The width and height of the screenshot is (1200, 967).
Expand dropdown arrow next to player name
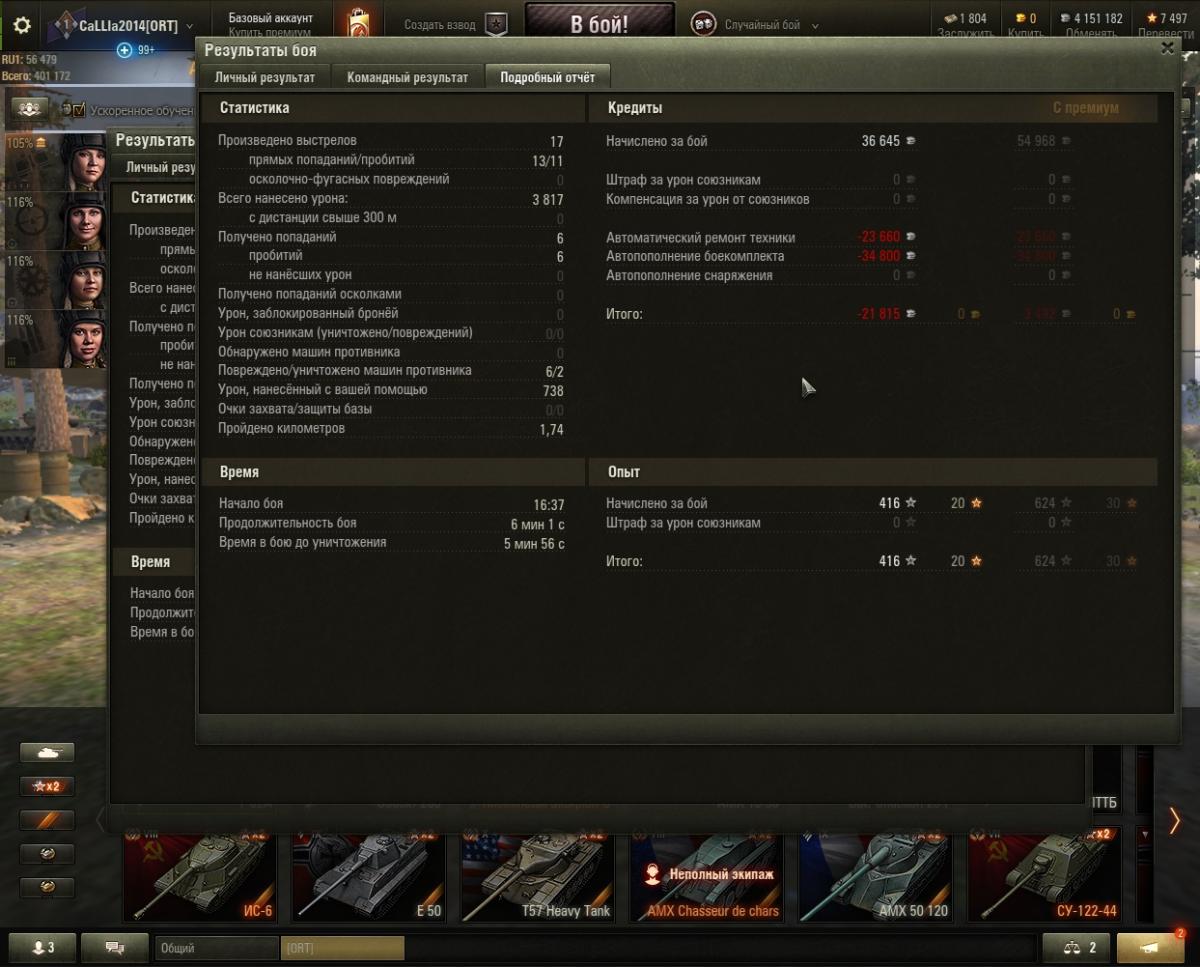(x=190, y=26)
